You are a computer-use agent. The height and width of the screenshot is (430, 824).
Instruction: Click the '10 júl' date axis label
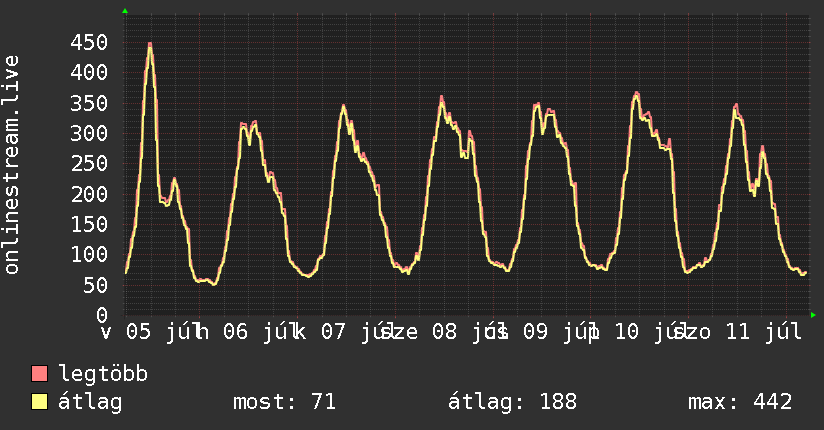pos(647,332)
